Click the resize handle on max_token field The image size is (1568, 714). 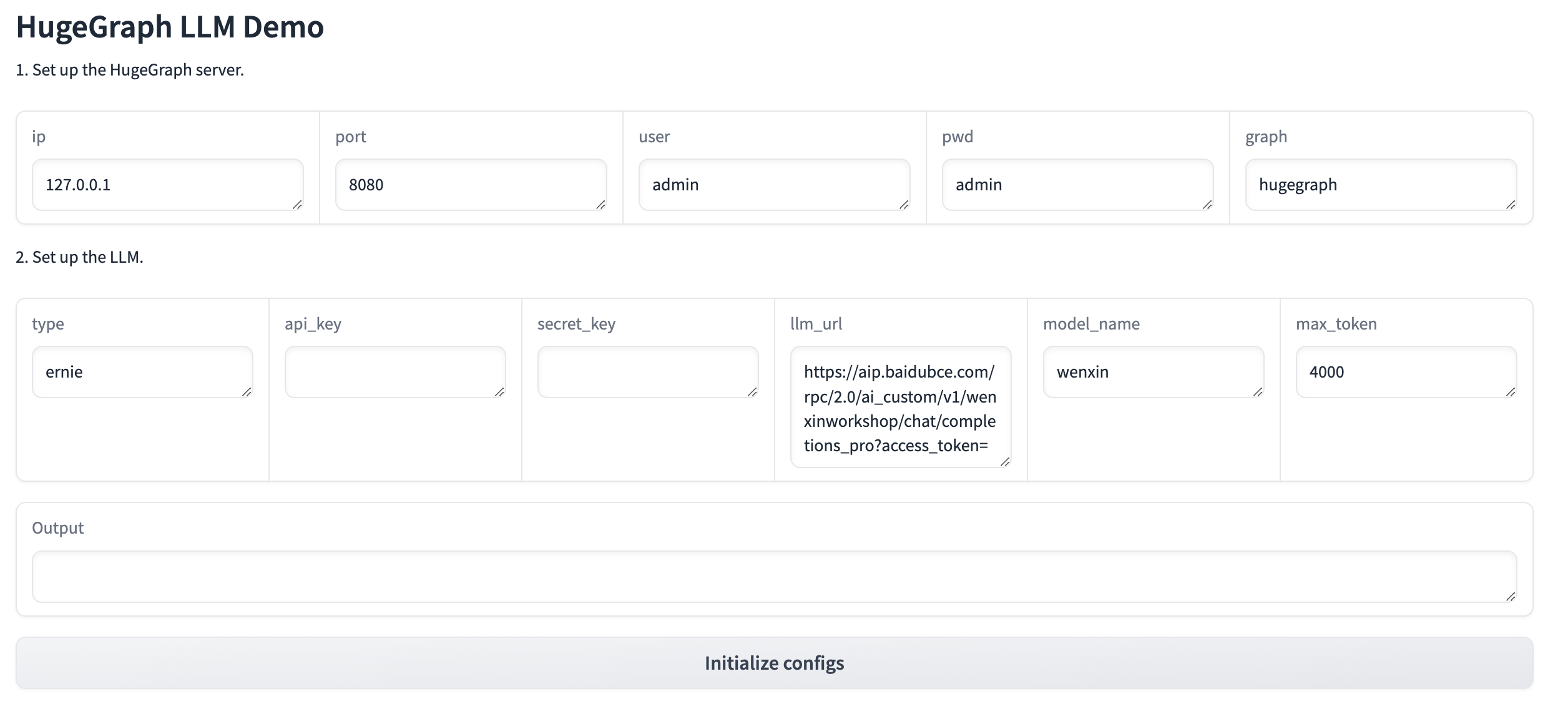click(1511, 392)
